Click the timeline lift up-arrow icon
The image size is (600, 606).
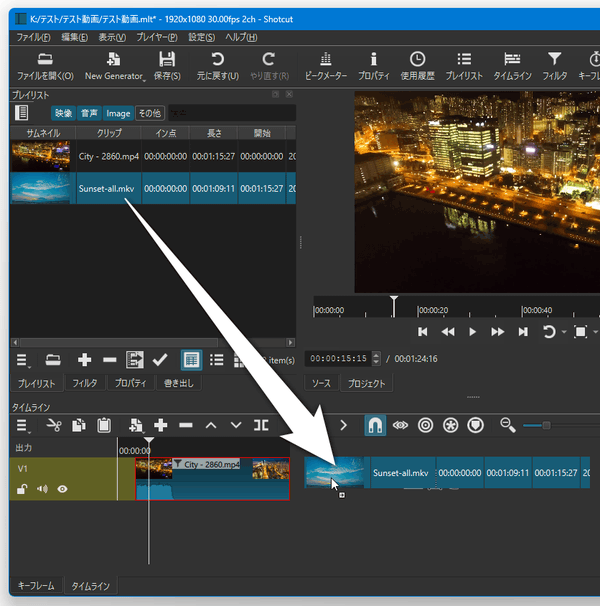click(x=211, y=426)
